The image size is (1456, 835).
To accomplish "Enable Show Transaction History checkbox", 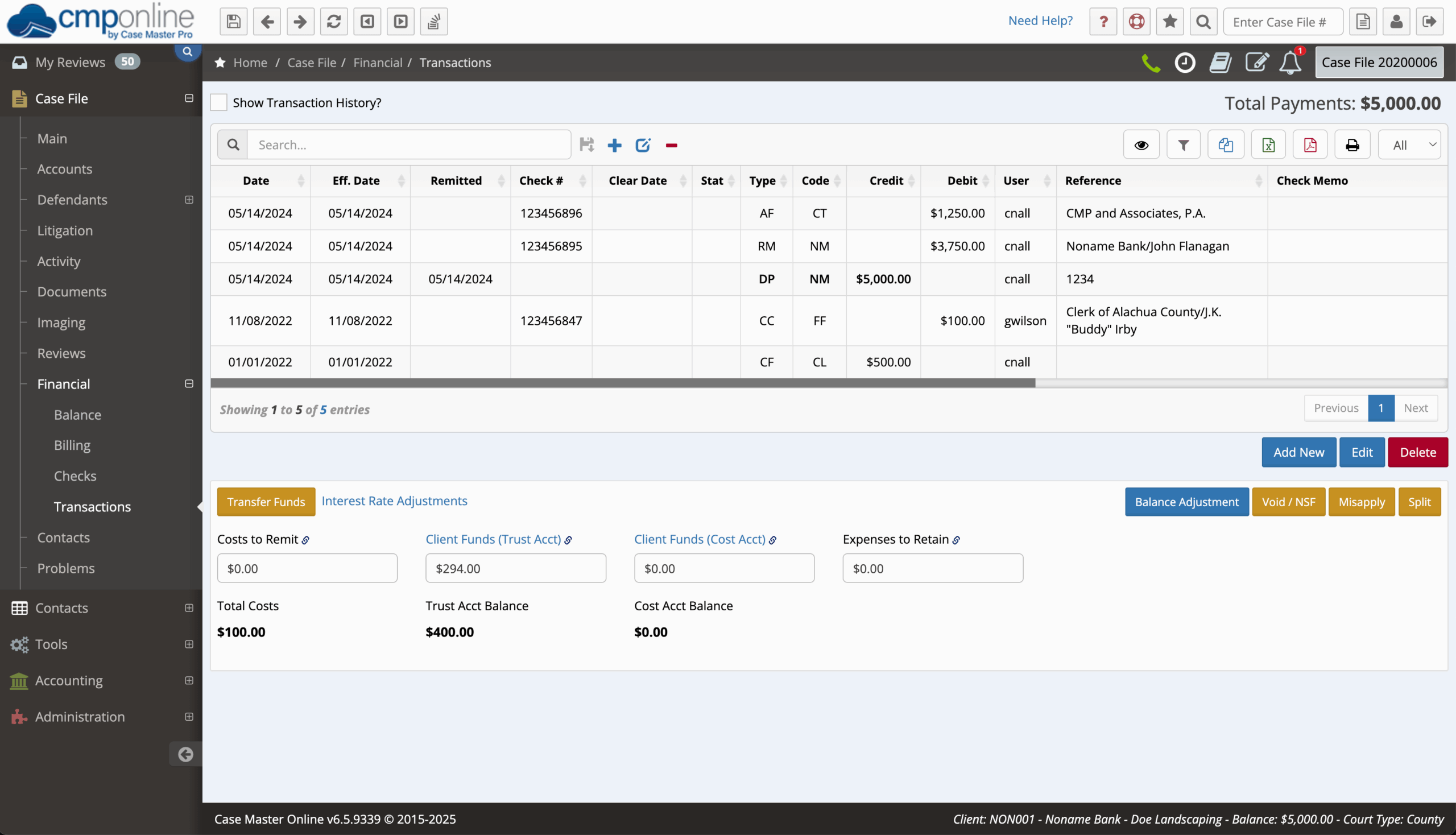I will pyautogui.click(x=218, y=102).
